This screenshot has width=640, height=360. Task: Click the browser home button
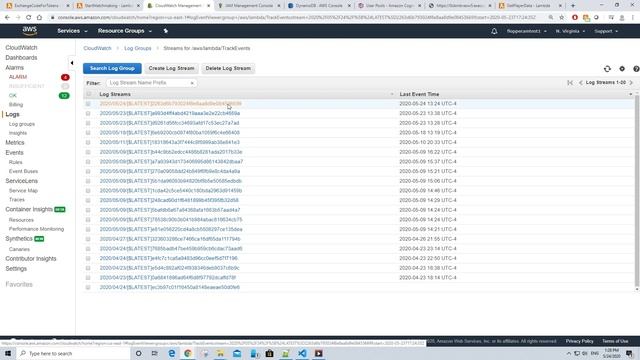[x=39, y=18]
